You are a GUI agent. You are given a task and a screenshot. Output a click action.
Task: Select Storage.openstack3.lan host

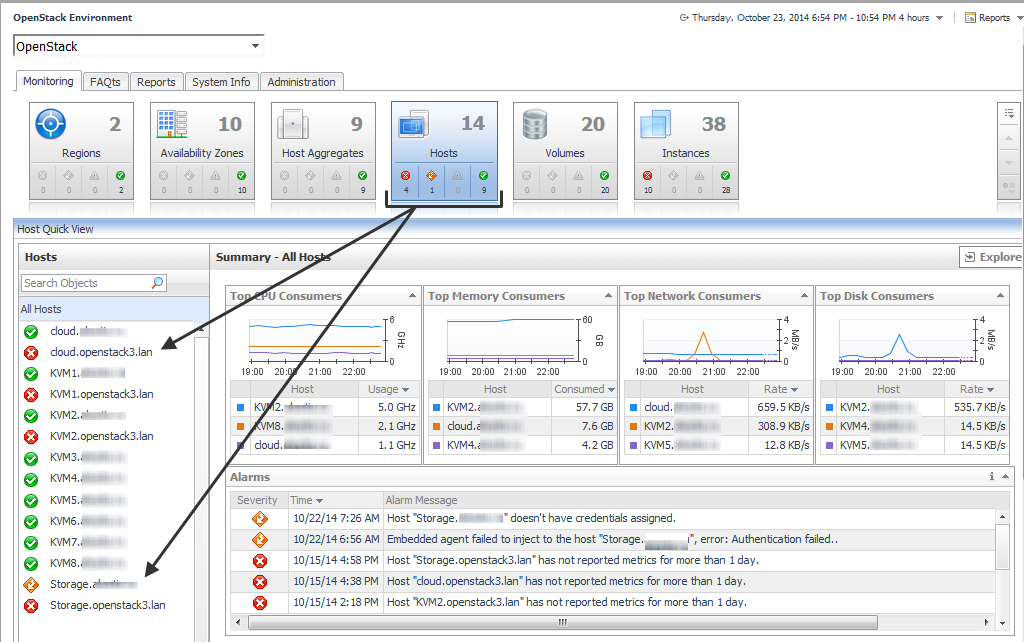108,605
